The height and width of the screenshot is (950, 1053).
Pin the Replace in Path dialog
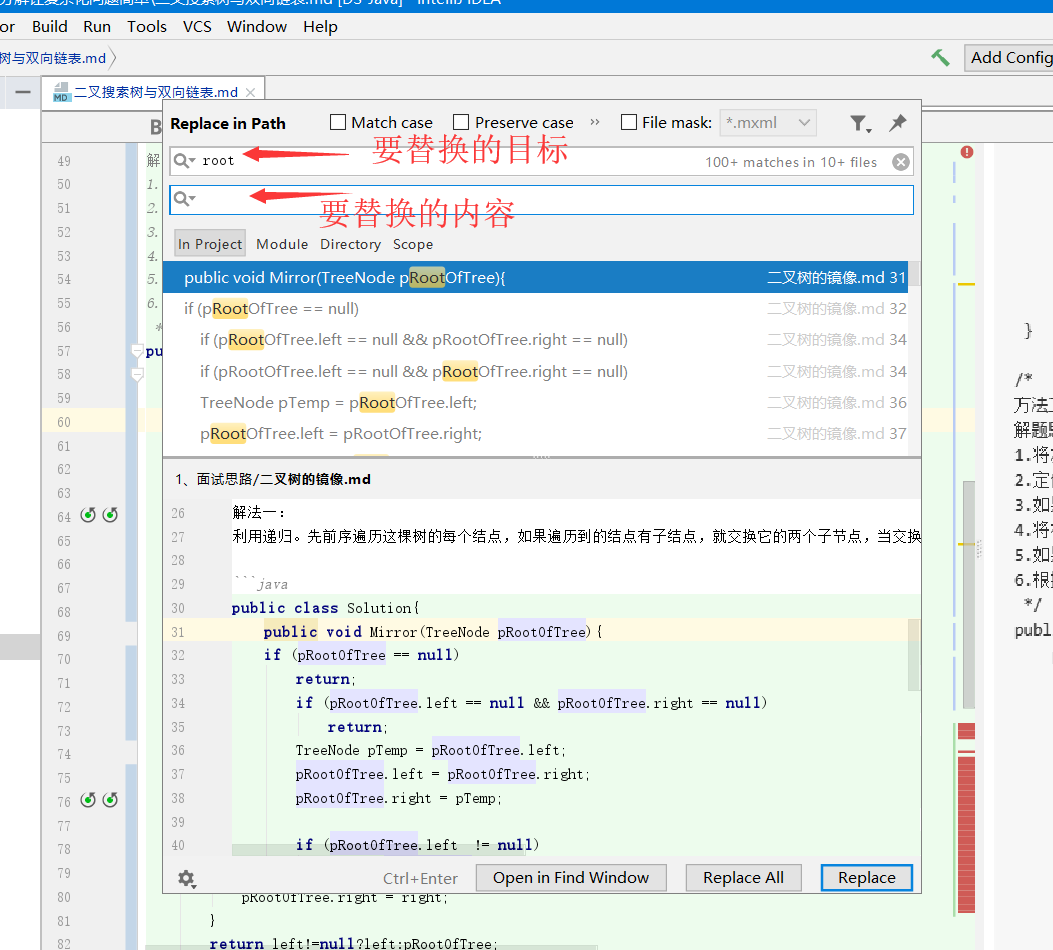[x=897, y=123]
